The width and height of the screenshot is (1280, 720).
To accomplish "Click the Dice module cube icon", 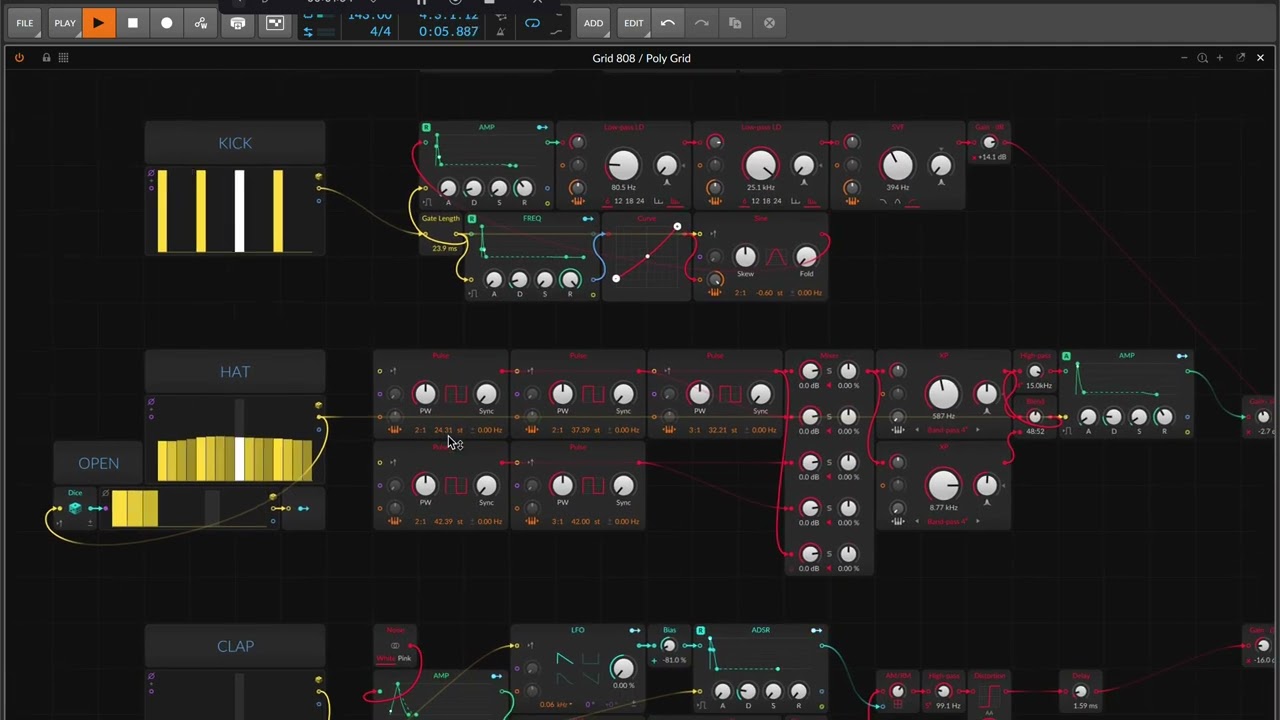I will click(74, 508).
